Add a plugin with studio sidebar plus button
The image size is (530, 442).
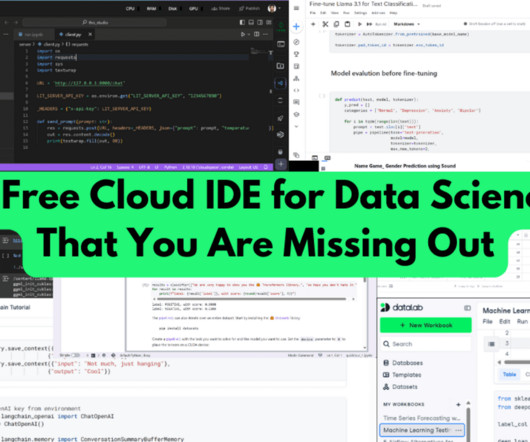[x=281, y=164]
